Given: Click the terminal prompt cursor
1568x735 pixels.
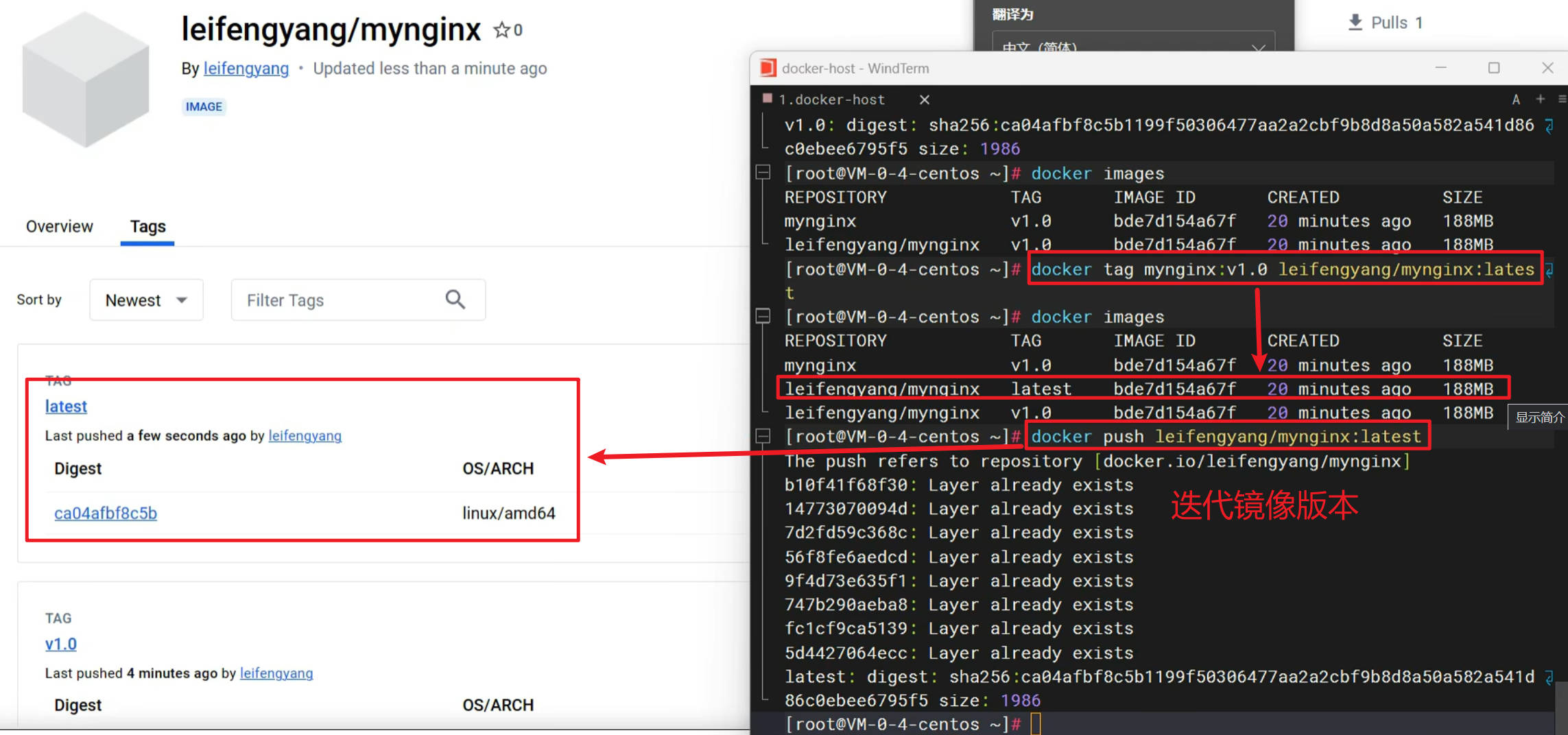Looking at the screenshot, I should 1036,724.
